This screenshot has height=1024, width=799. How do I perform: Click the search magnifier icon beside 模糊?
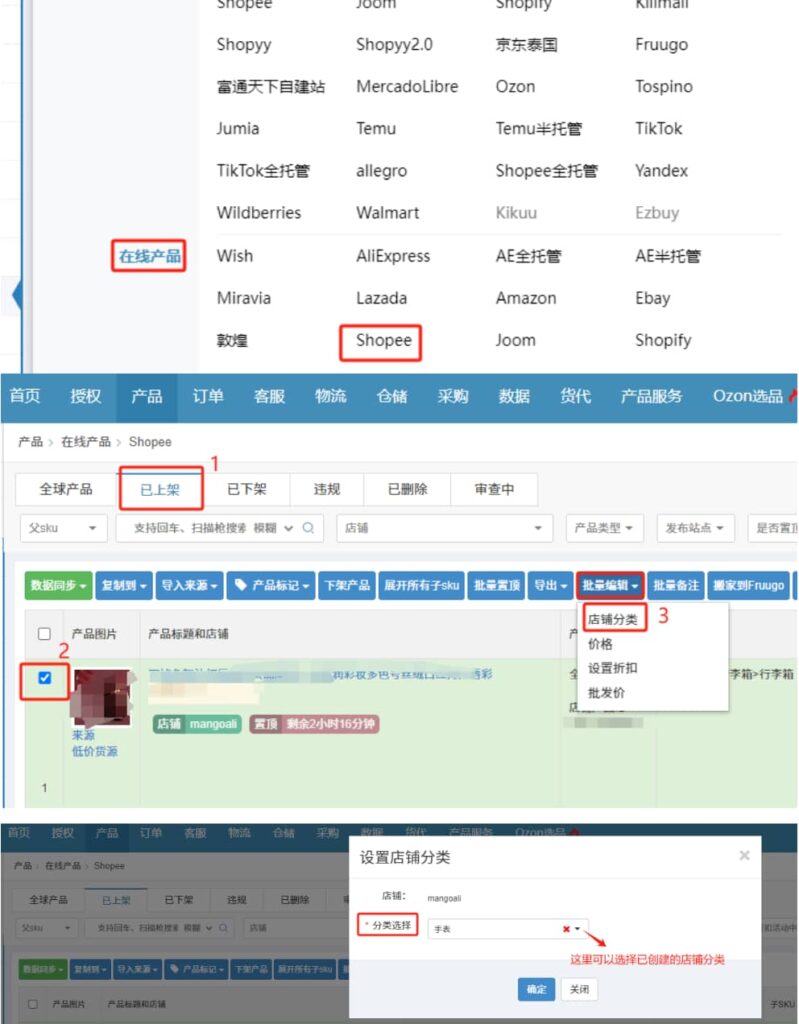(x=308, y=528)
